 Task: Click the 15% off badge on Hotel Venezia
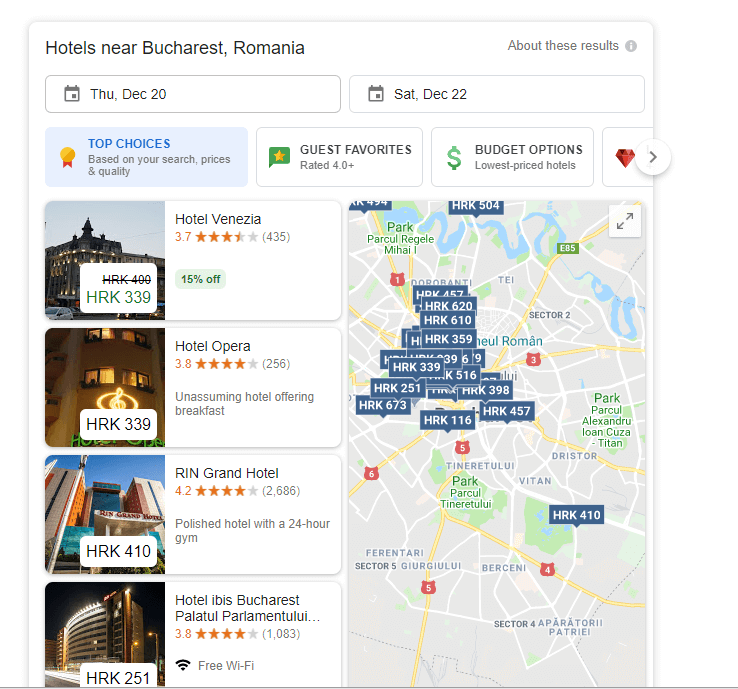click(201, 279)
